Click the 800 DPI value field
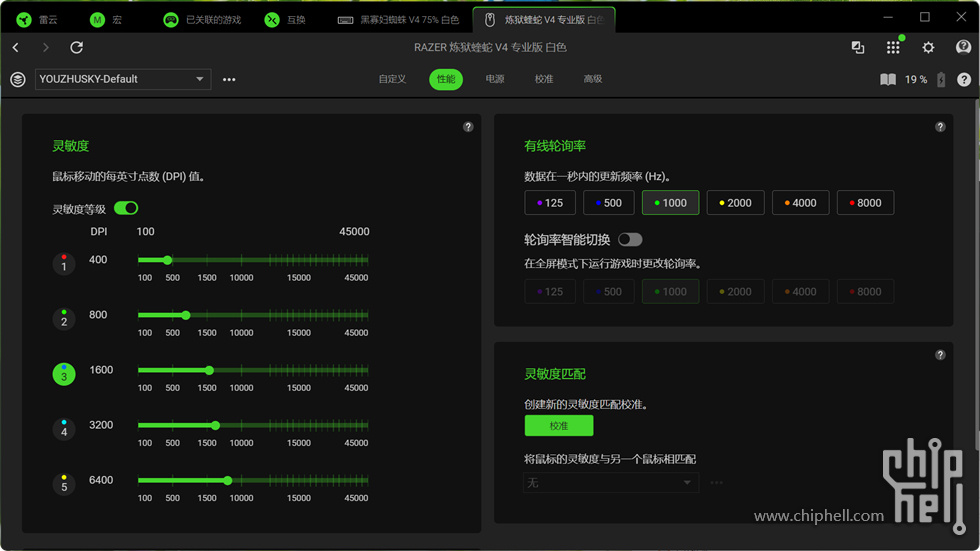The height and width of the screenshot is (551, 980). pos(98,315)
